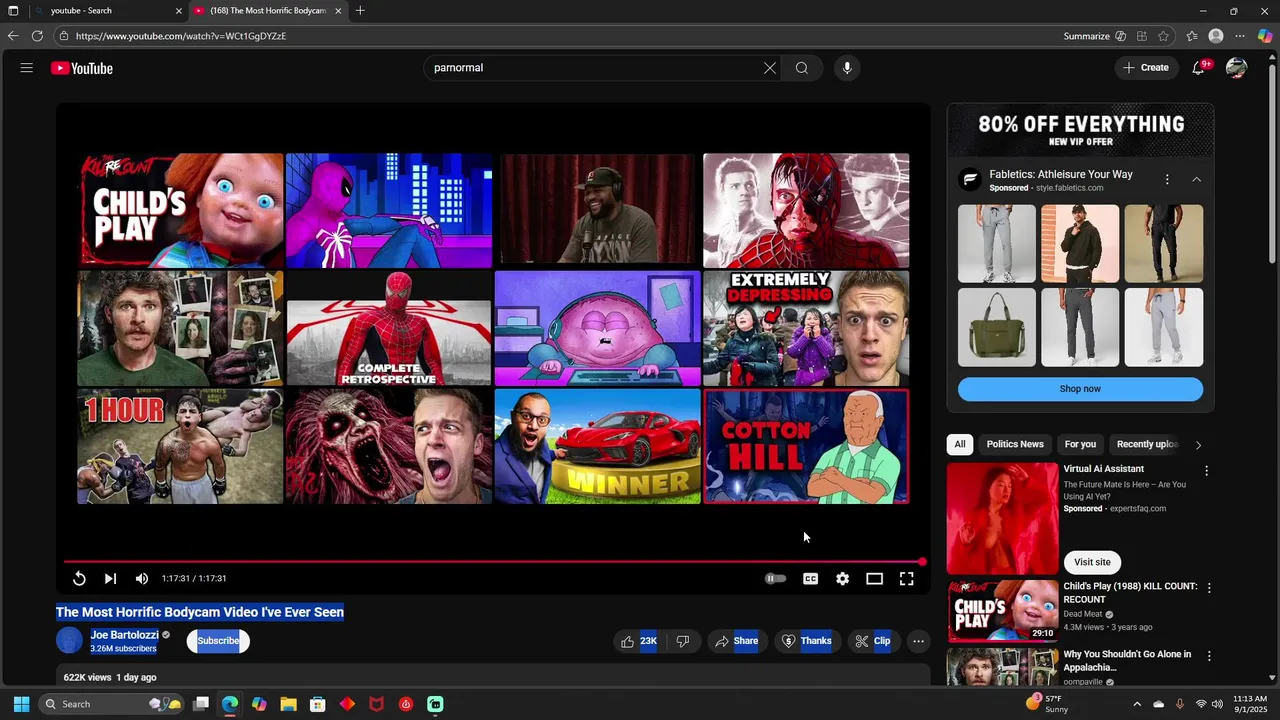Refresh the page
The image size is (1280, 720).
tap(37, 36)
